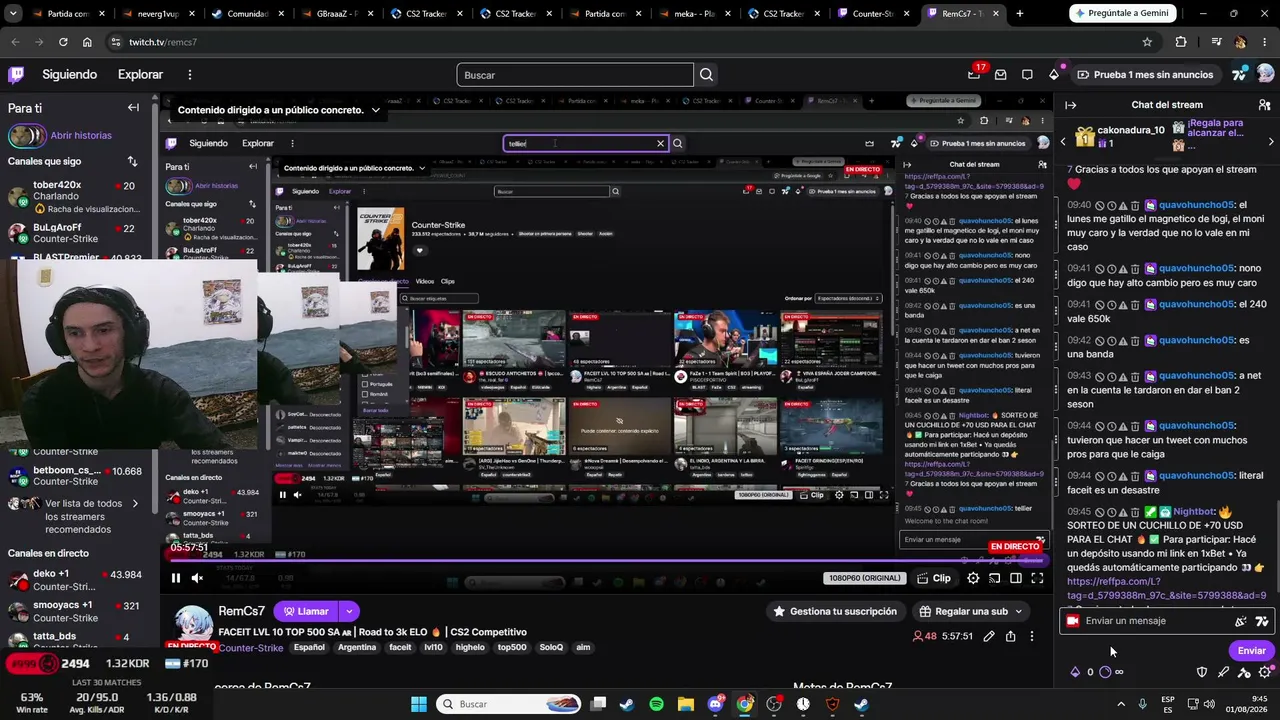Viewport: 1280px width, 720px height.
Task: Toggle fullscreen on the video player
Action: coord(1037,578)
